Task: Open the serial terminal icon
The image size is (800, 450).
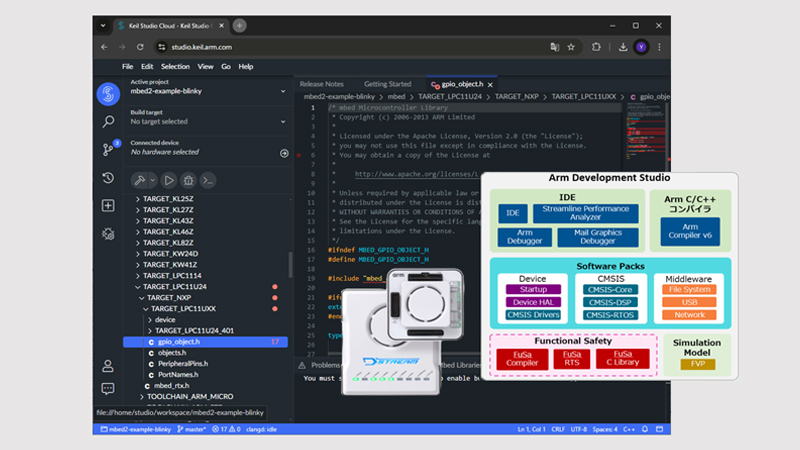Action: pyautogui.click(x=208, y=180)
